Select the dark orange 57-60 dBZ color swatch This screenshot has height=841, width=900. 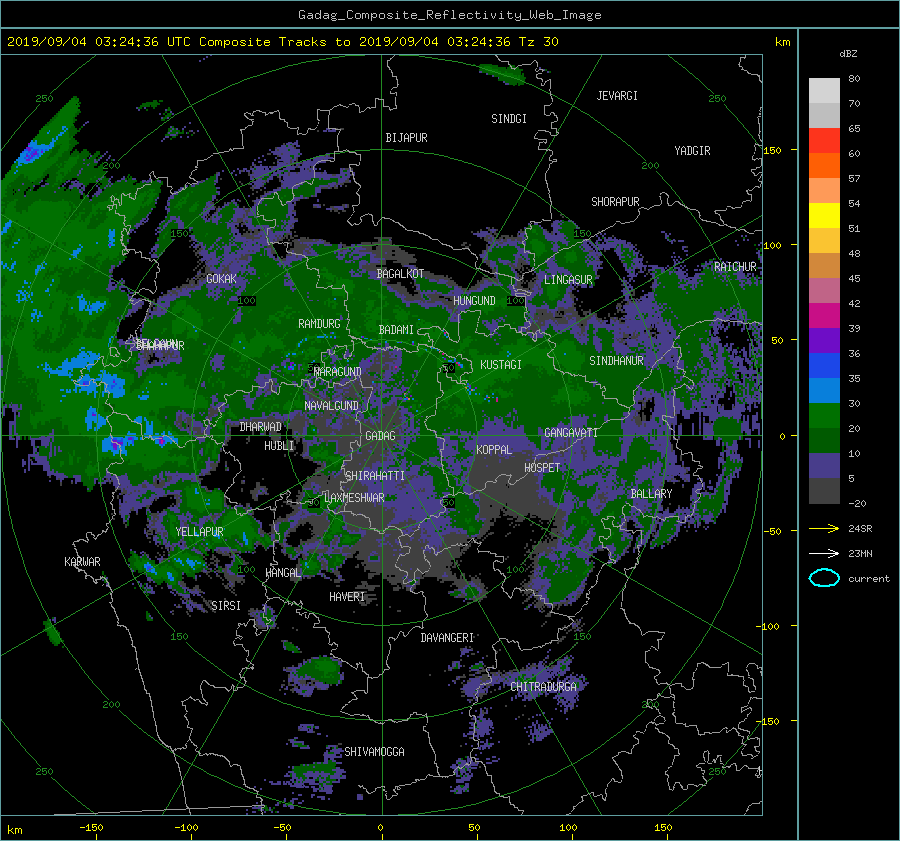[824, 166]
